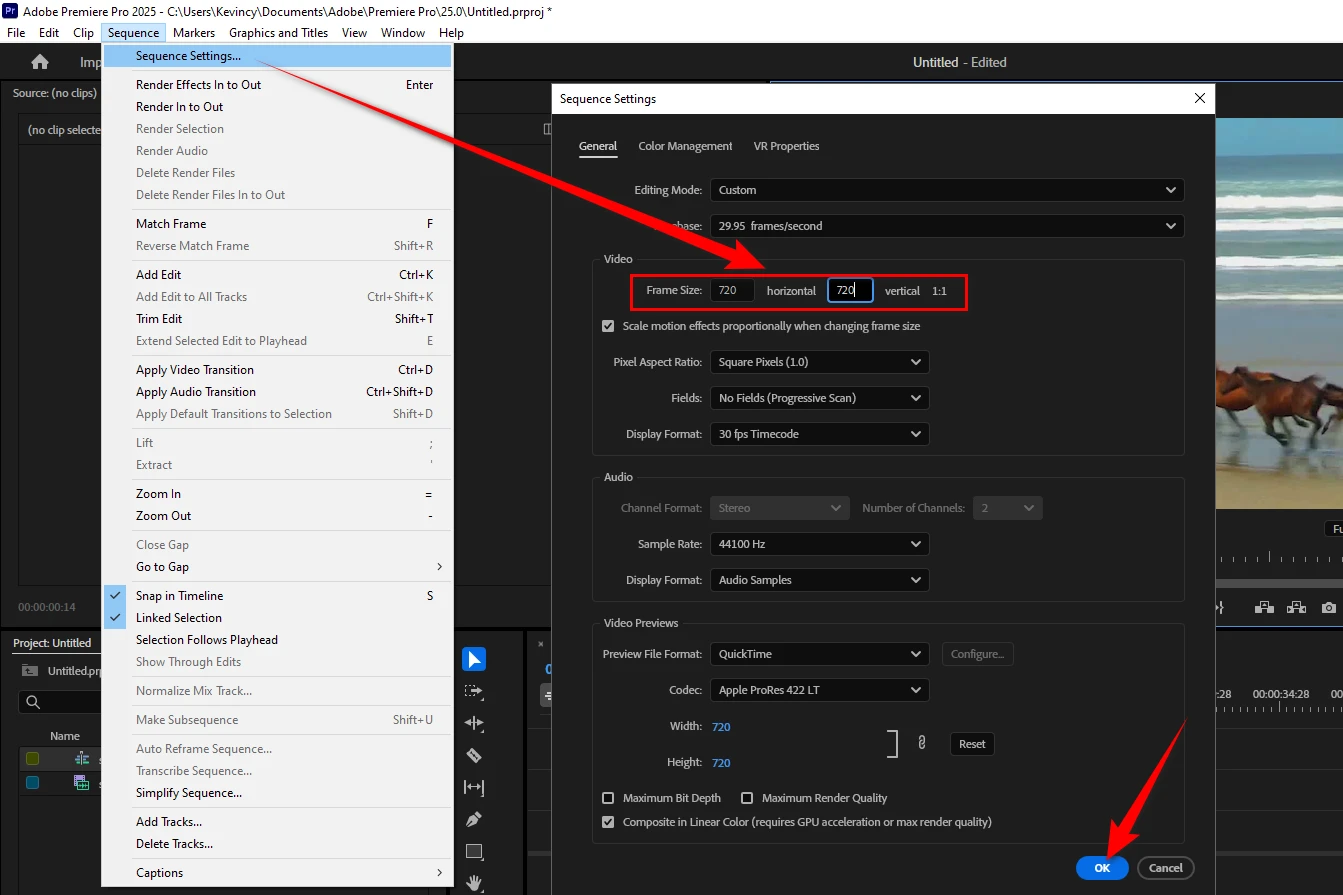Open the Clip menu
This screenshot has height=895, width=1343.
(83, 33)
